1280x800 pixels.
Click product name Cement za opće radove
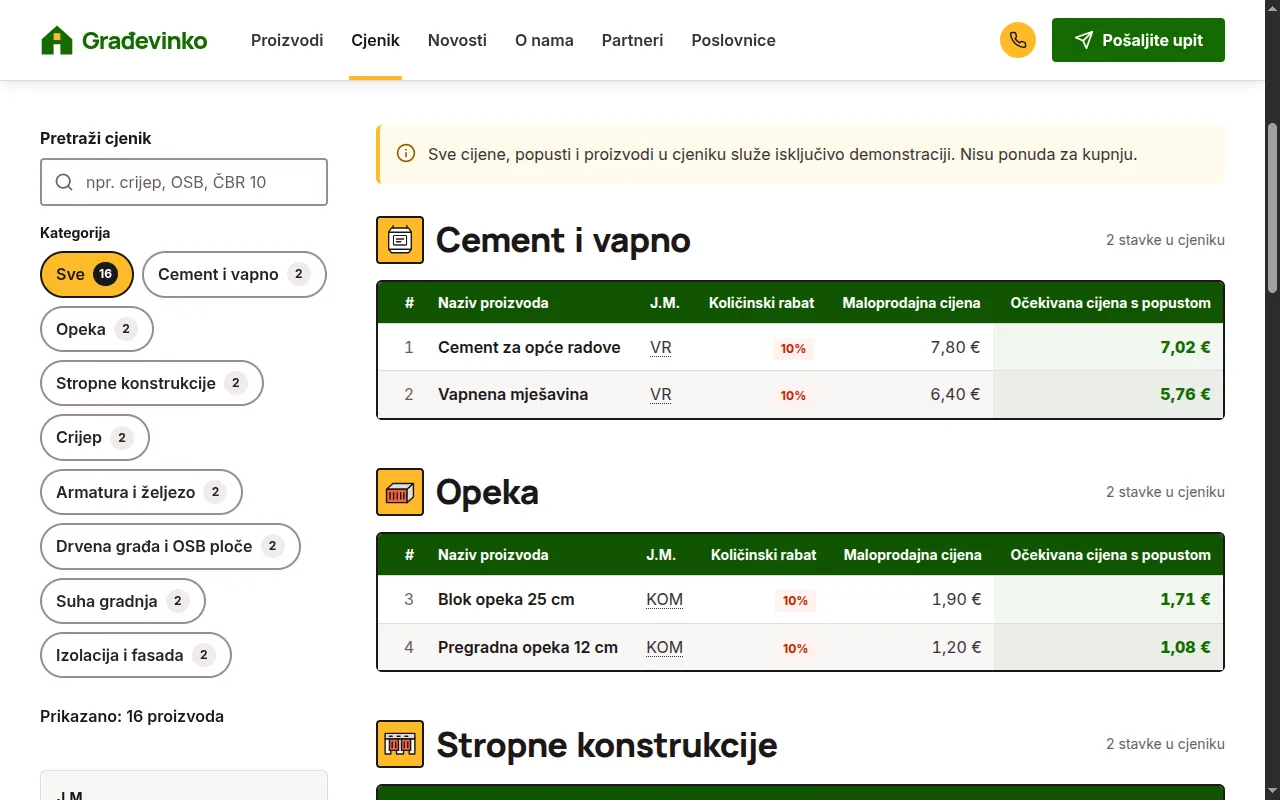coord(529,347)
